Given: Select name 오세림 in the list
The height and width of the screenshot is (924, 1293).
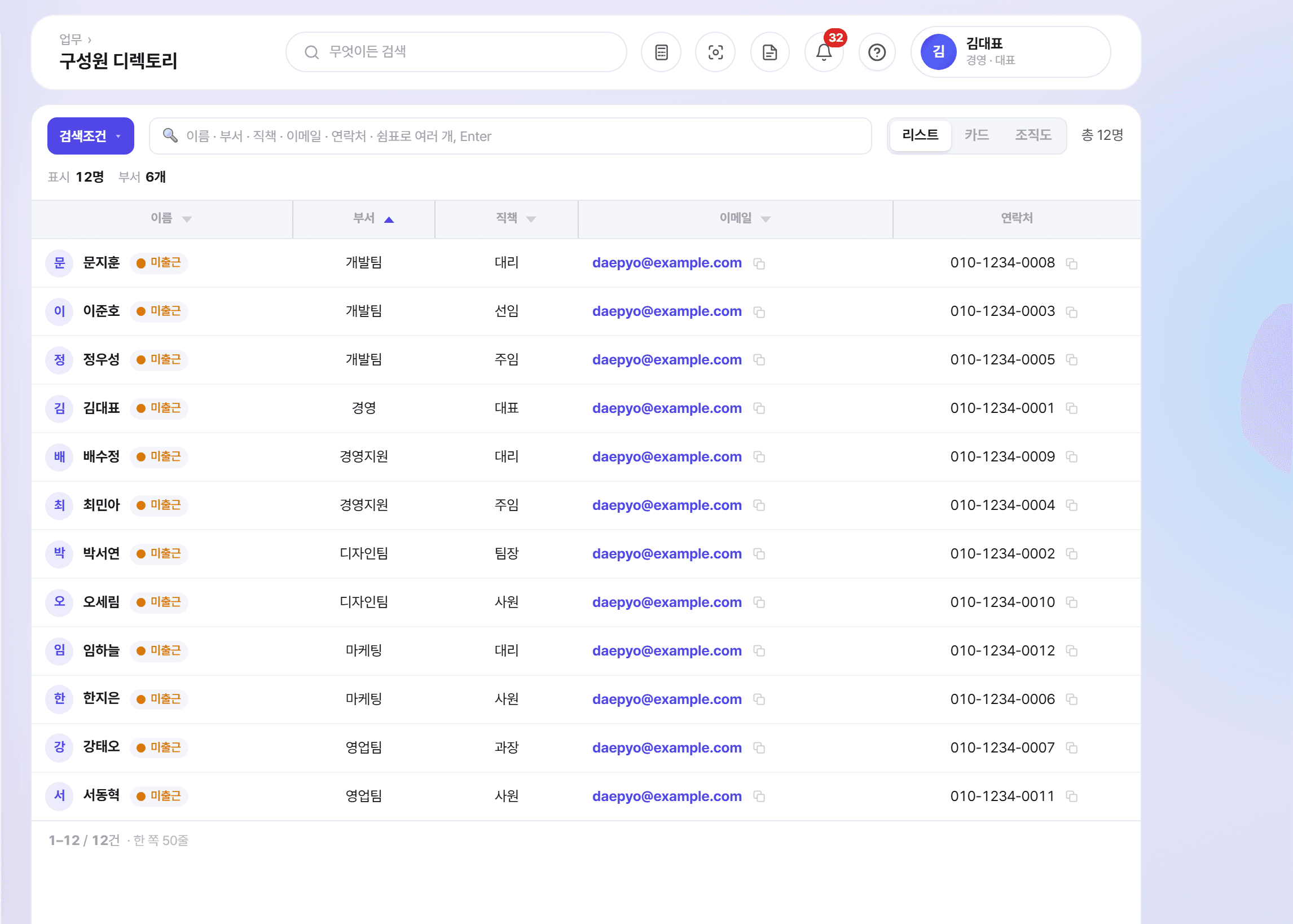Looking at the screenshot, I should tap(101, 602).
